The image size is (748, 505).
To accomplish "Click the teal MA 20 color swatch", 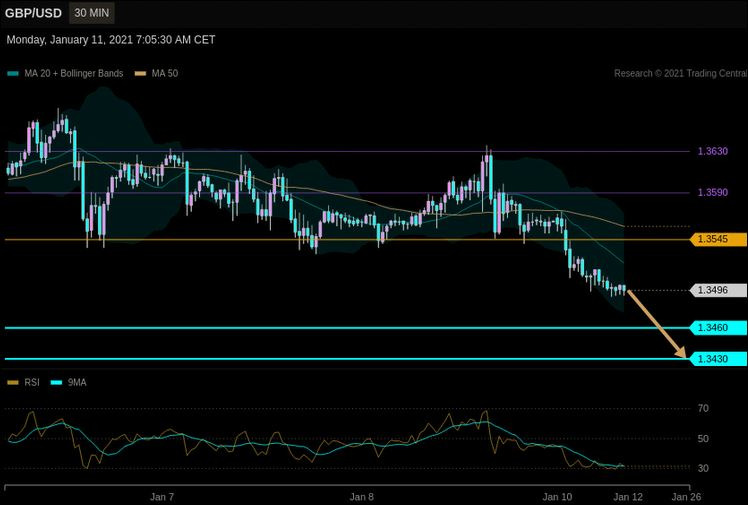I will (13, 73).
